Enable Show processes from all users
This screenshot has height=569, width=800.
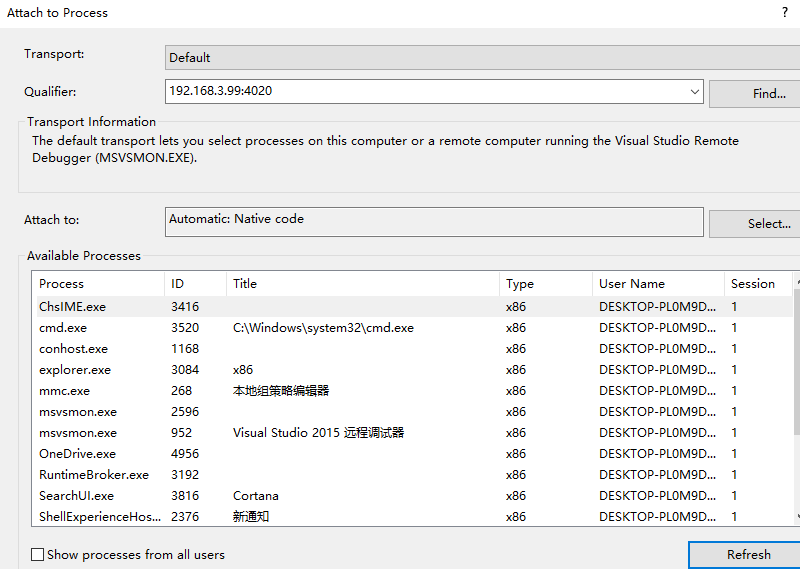tap(38, 554)
